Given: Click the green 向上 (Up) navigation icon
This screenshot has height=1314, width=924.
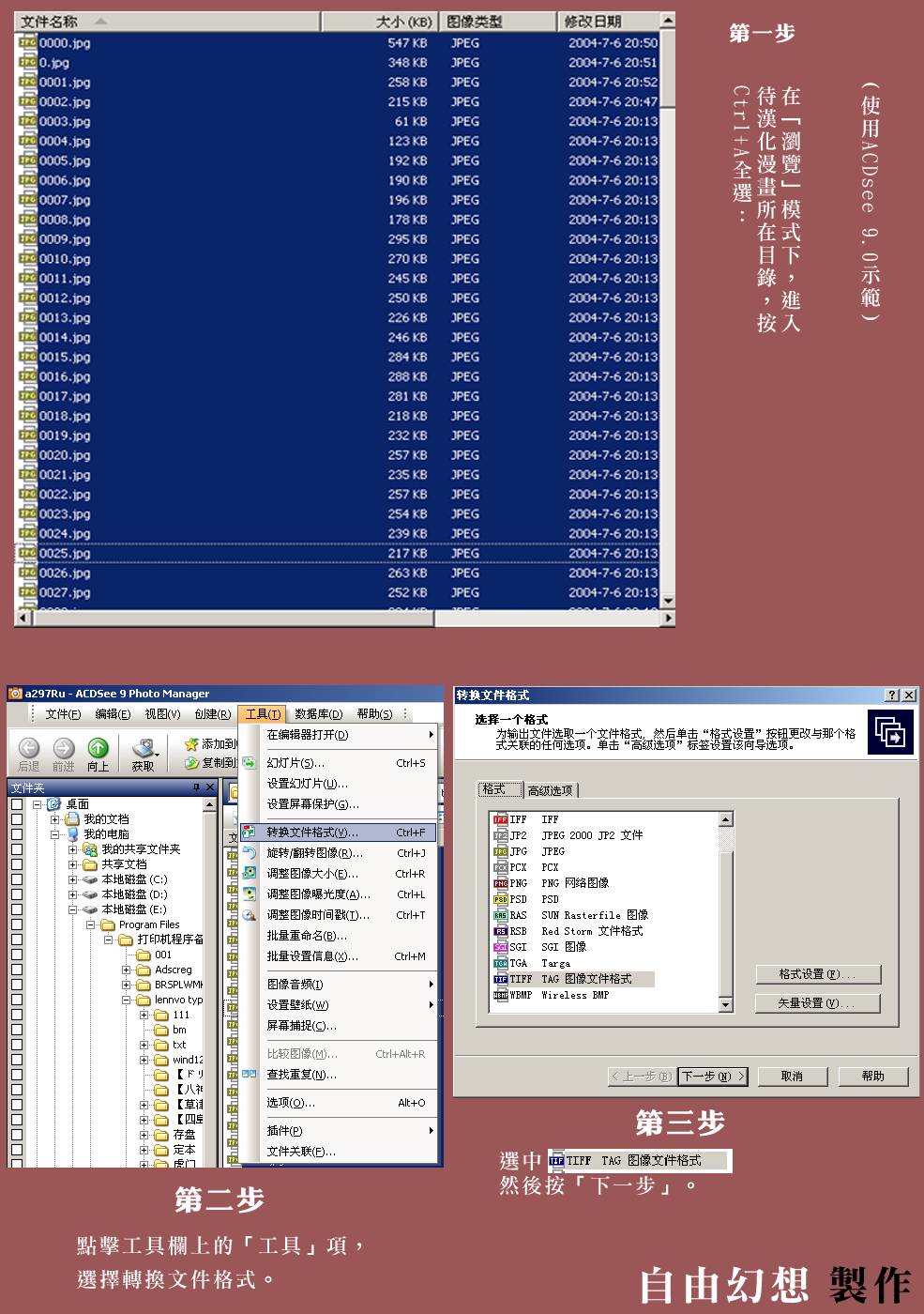Looking at the screenshot, I should 98,748.
